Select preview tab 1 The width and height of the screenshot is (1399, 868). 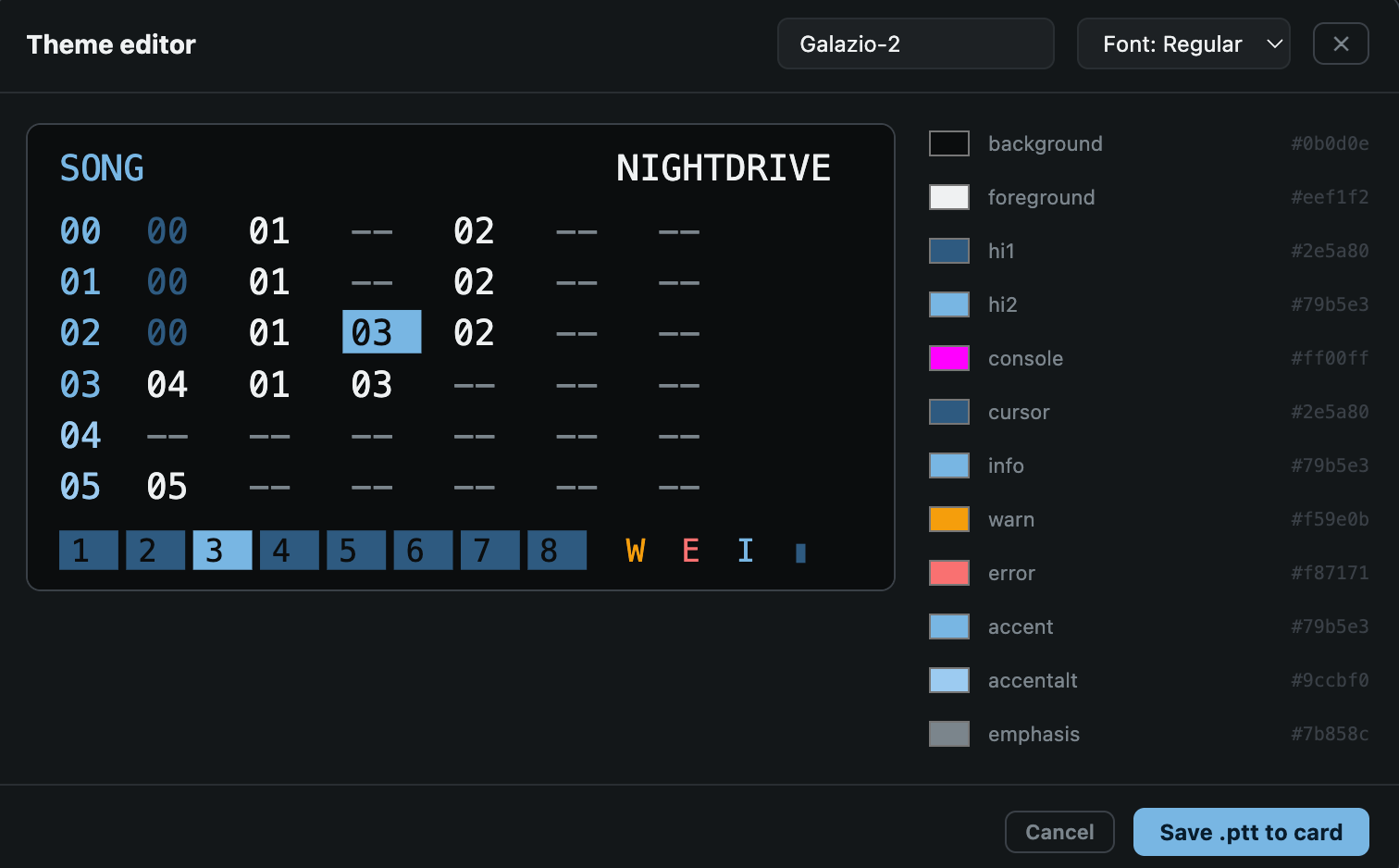[89, 550]
